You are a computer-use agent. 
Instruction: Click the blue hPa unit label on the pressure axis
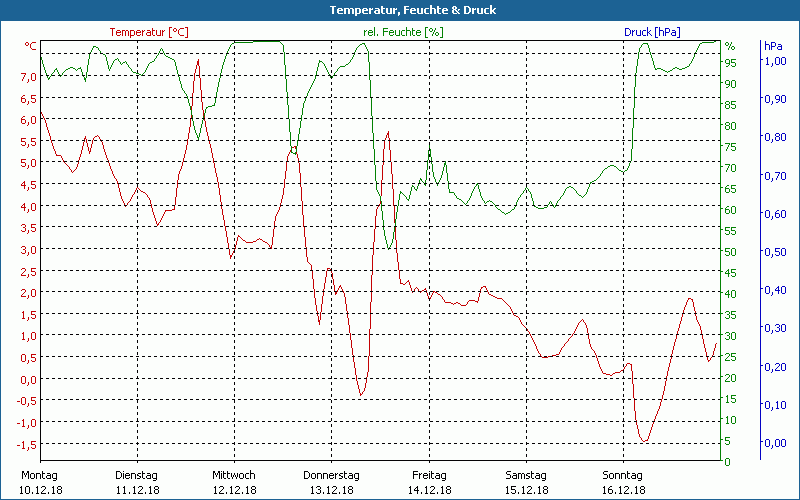tap(773, 46)
